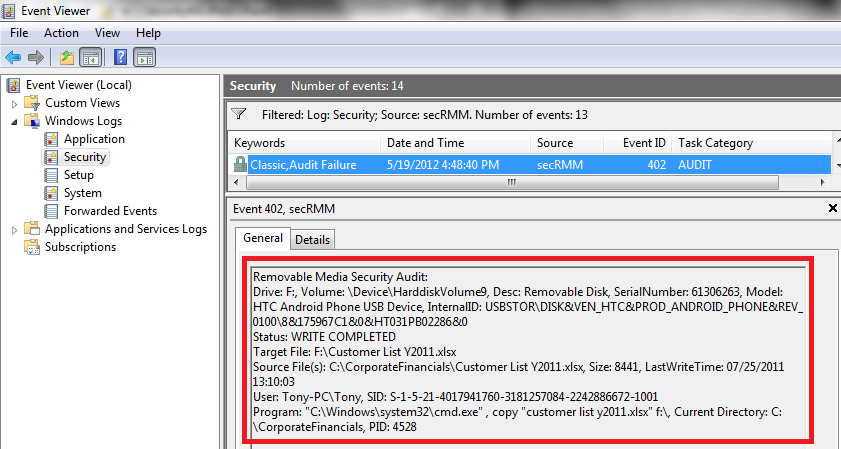
Task: Select the Windows Logs tree item
Action: 83,121
